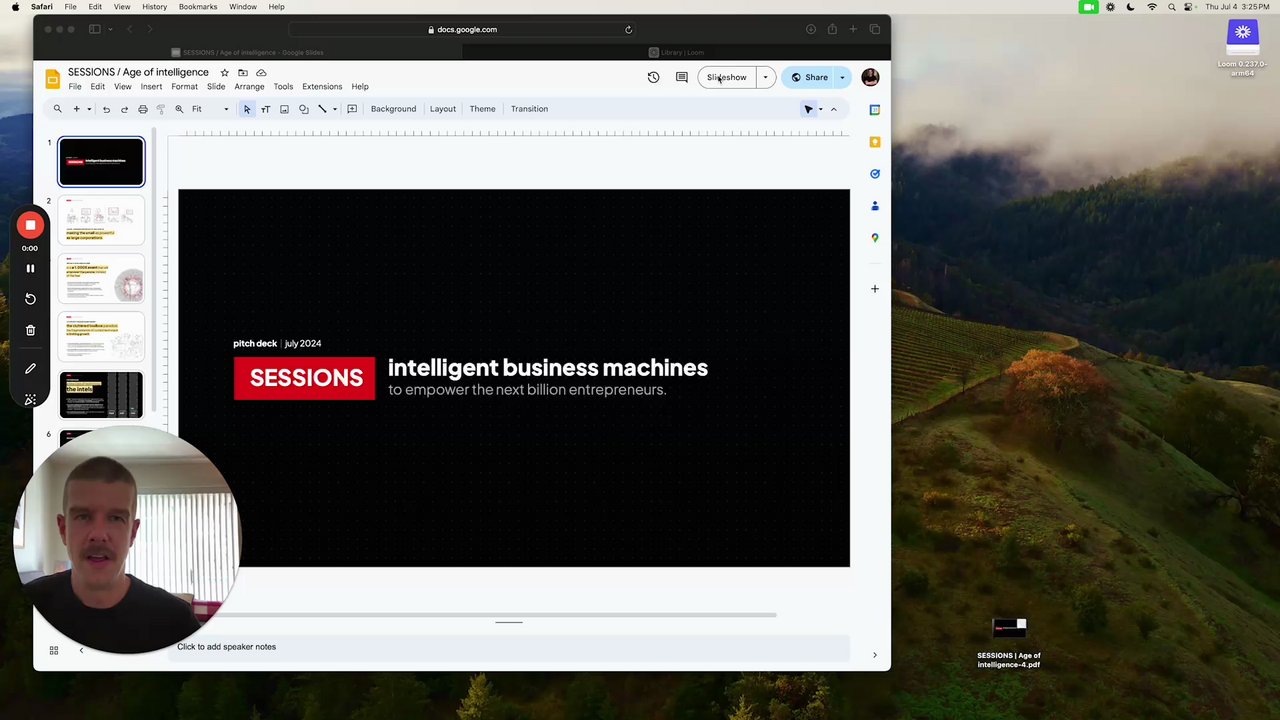
Task: Add a comment from toolbar
Action: [x=352, y=109]
